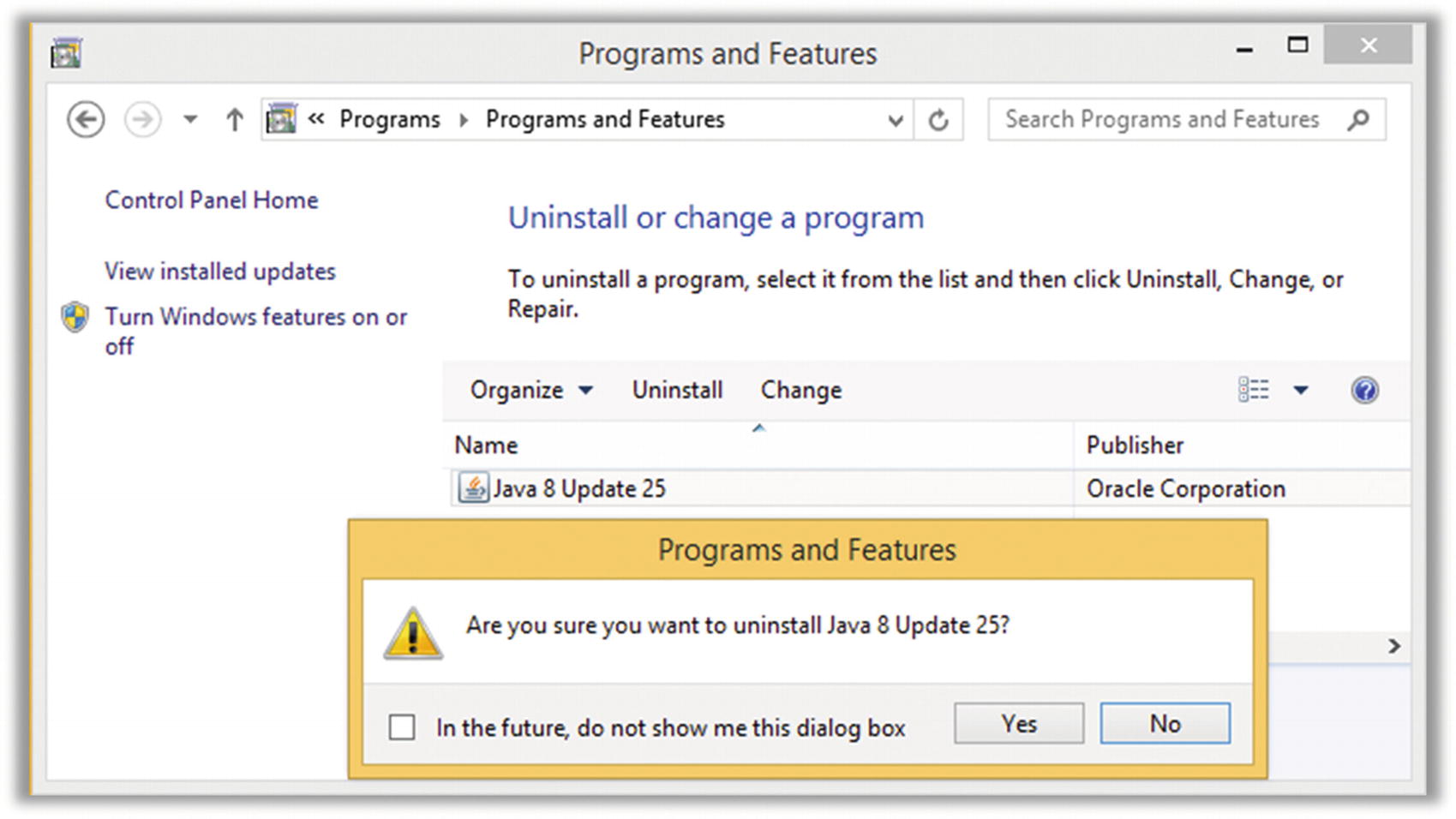Click the Back navigation arrow

tap(86, 120)
